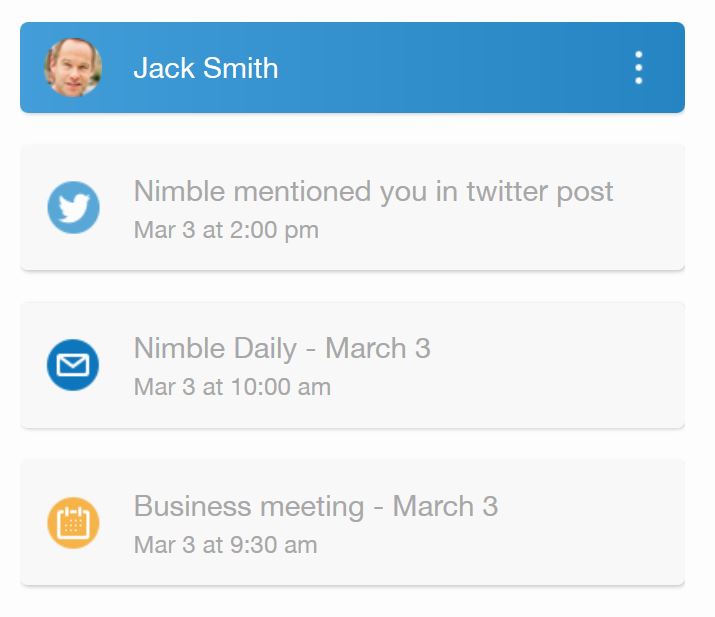This screenshot has width=715, height=617.
Task: Open "Nimble mentioned you in twitter post"
Action: coord(373,192)
